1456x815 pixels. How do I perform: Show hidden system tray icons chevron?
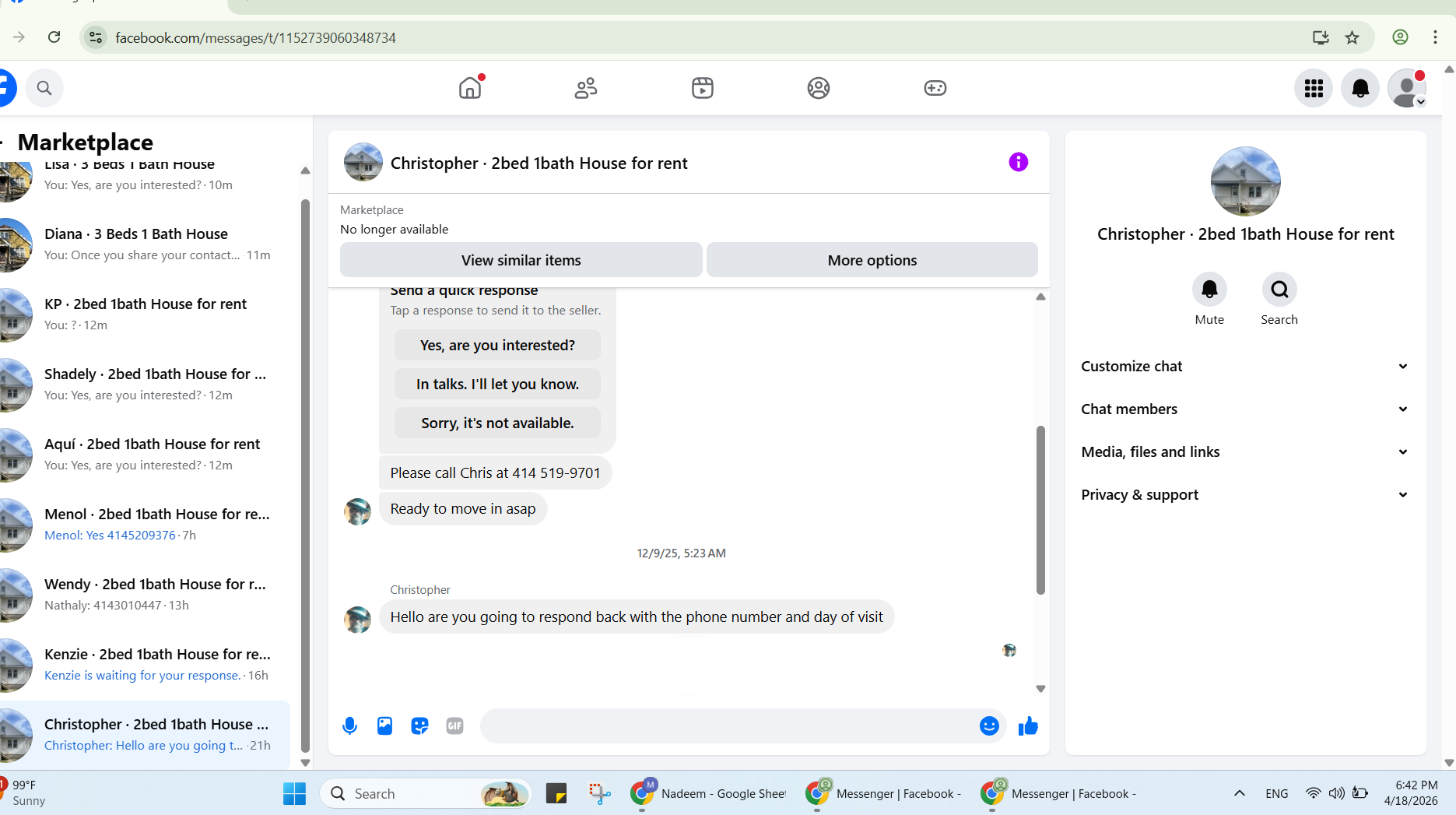pos(1239,793)
